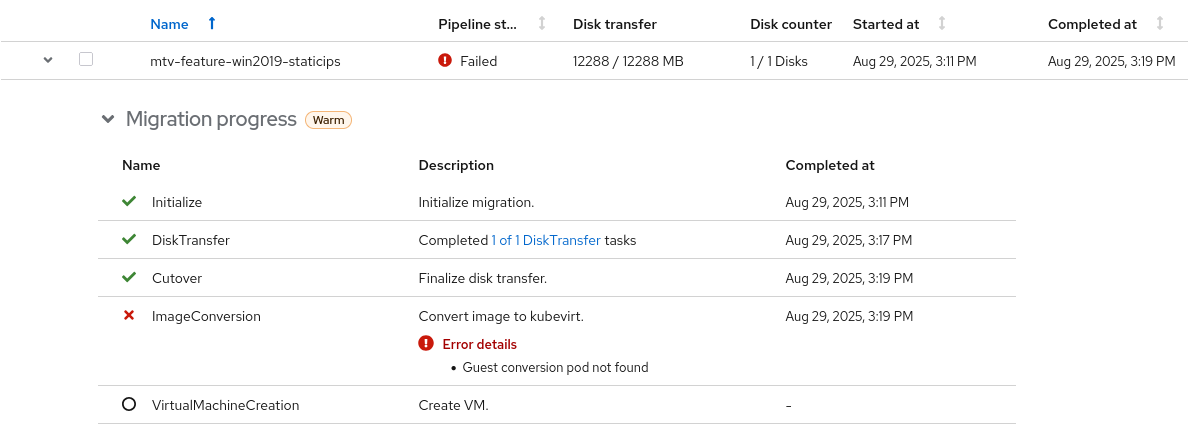This screenshot has width=1188, height=427.
Task: Click the Name column ascending sort arrow
Action: click(211, 23)
